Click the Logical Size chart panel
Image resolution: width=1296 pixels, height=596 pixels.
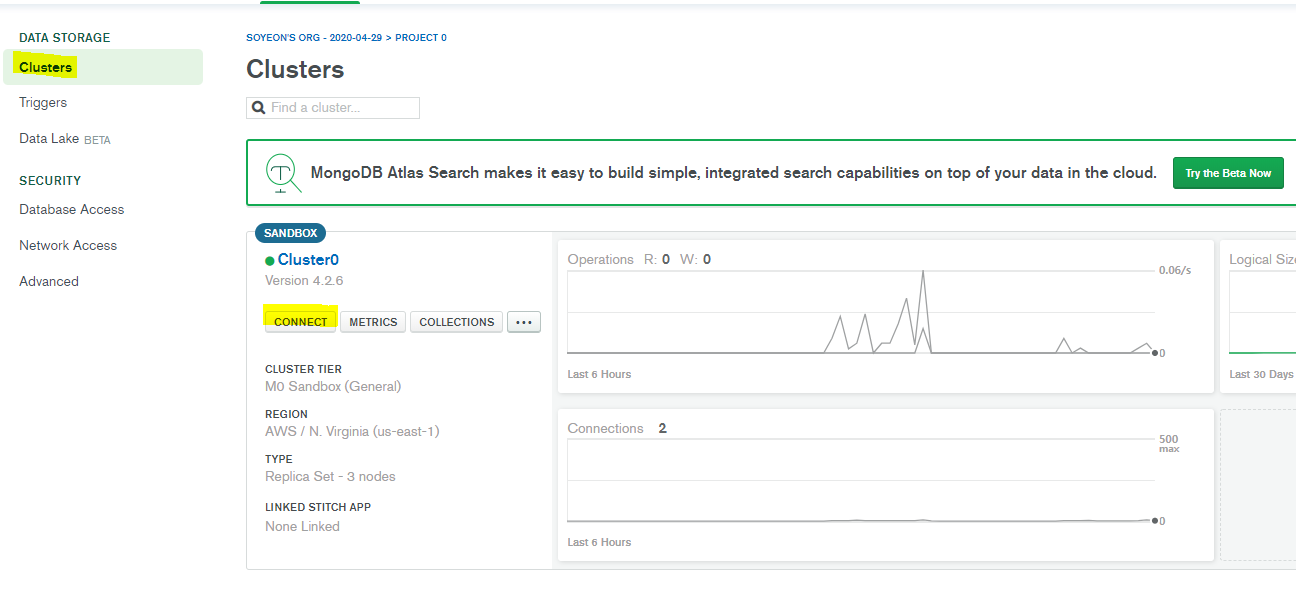pos(1259,316)
